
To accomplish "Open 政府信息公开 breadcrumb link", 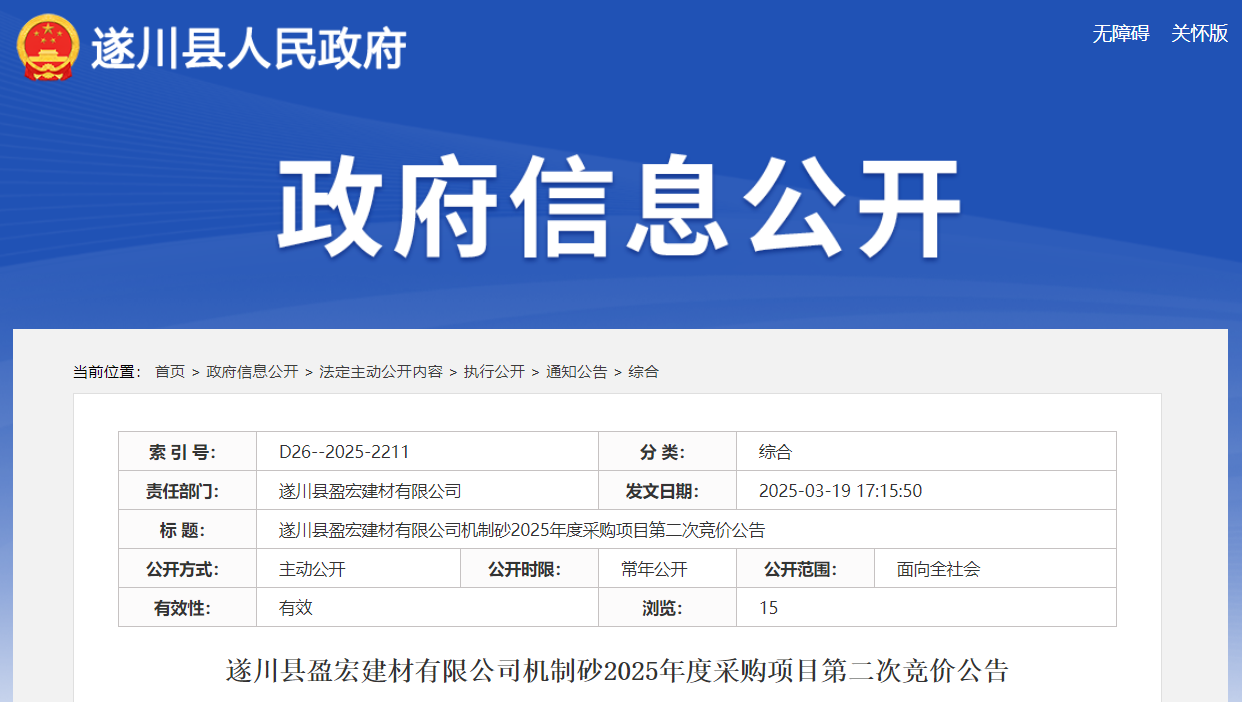I will coord(252,372).
